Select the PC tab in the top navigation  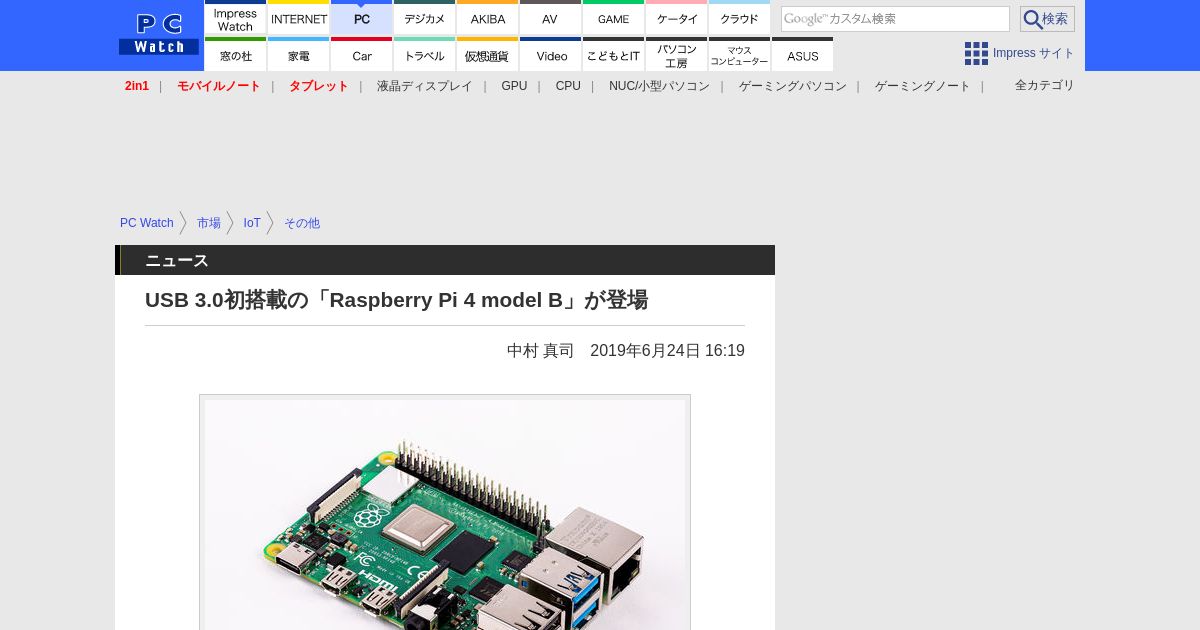click(x=361, y=17)
